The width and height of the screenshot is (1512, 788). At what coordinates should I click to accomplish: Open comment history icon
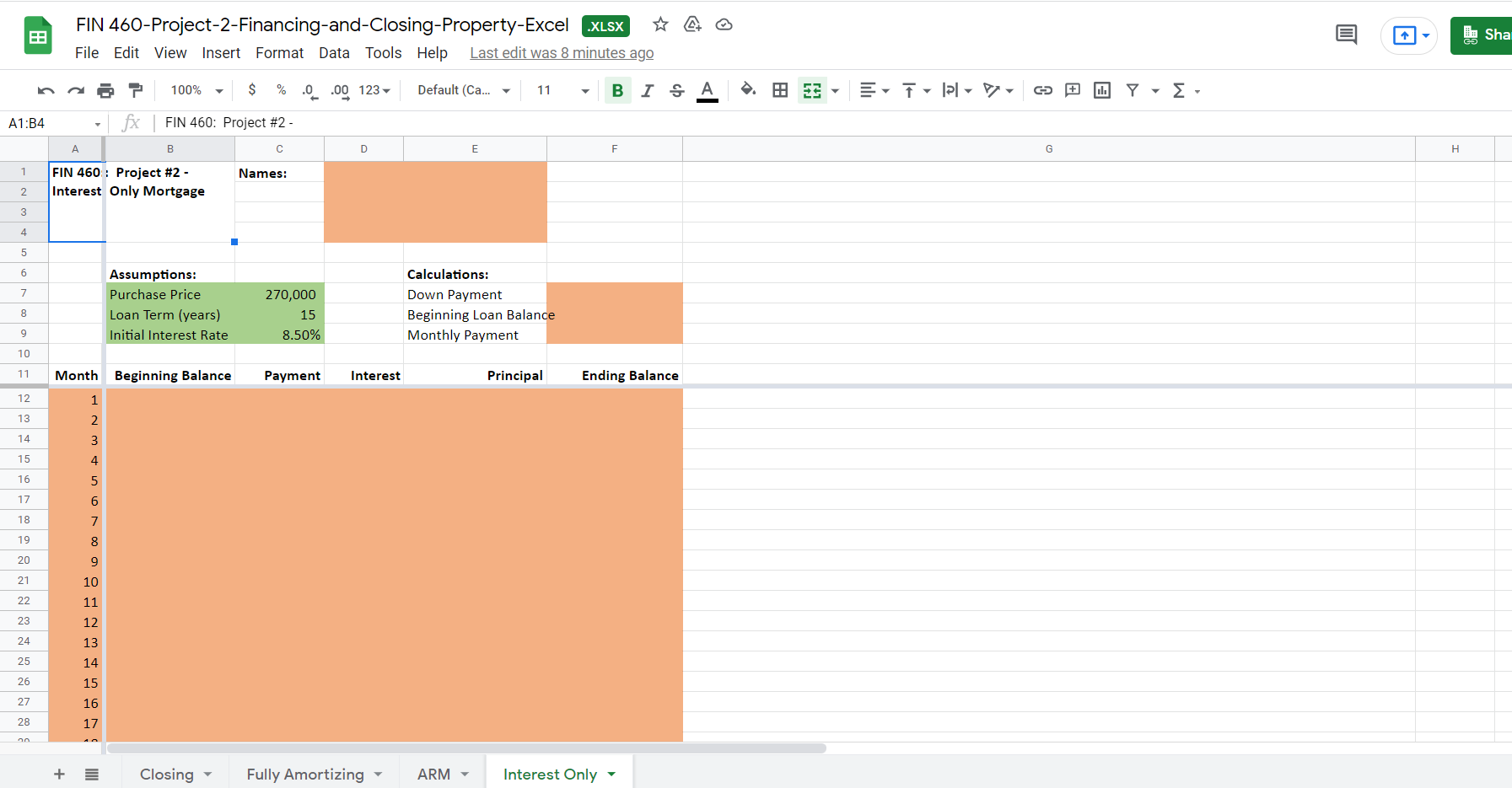coord(1347,35)
